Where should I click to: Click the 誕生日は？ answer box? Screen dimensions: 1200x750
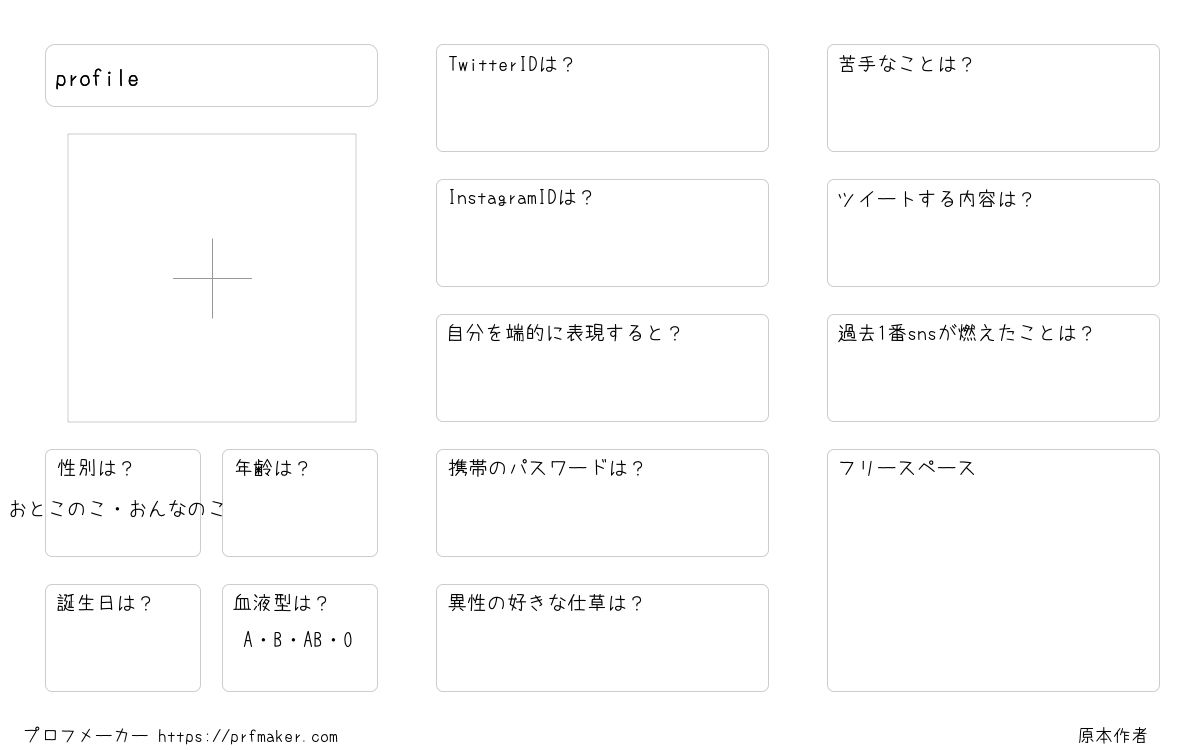(123, 638)
